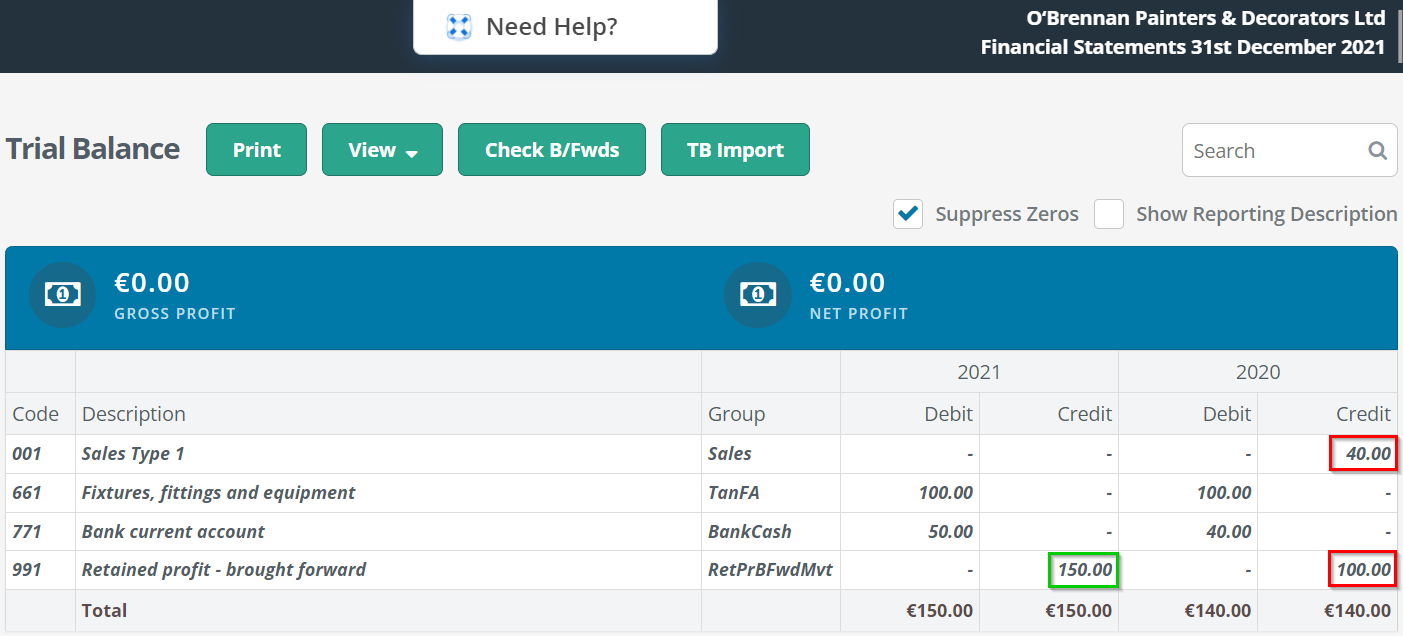Select Retained profit - brought forward description

(x=224, y=571)
